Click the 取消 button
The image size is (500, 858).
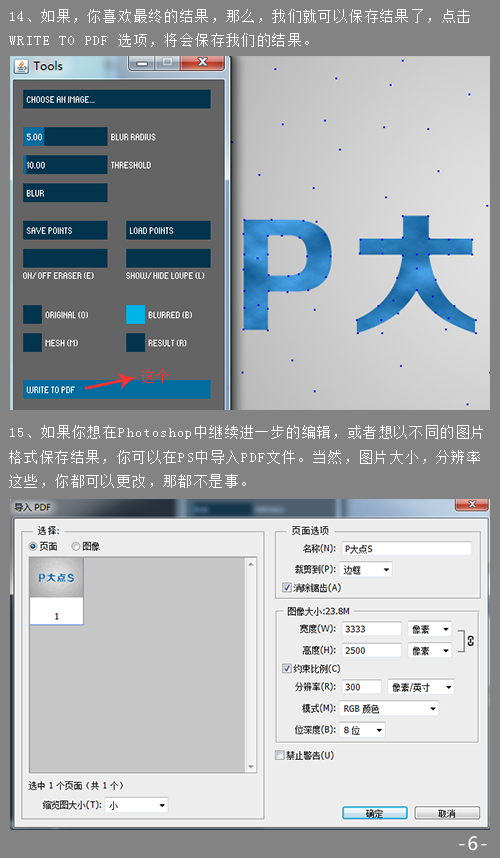click(x=447, y=813)
